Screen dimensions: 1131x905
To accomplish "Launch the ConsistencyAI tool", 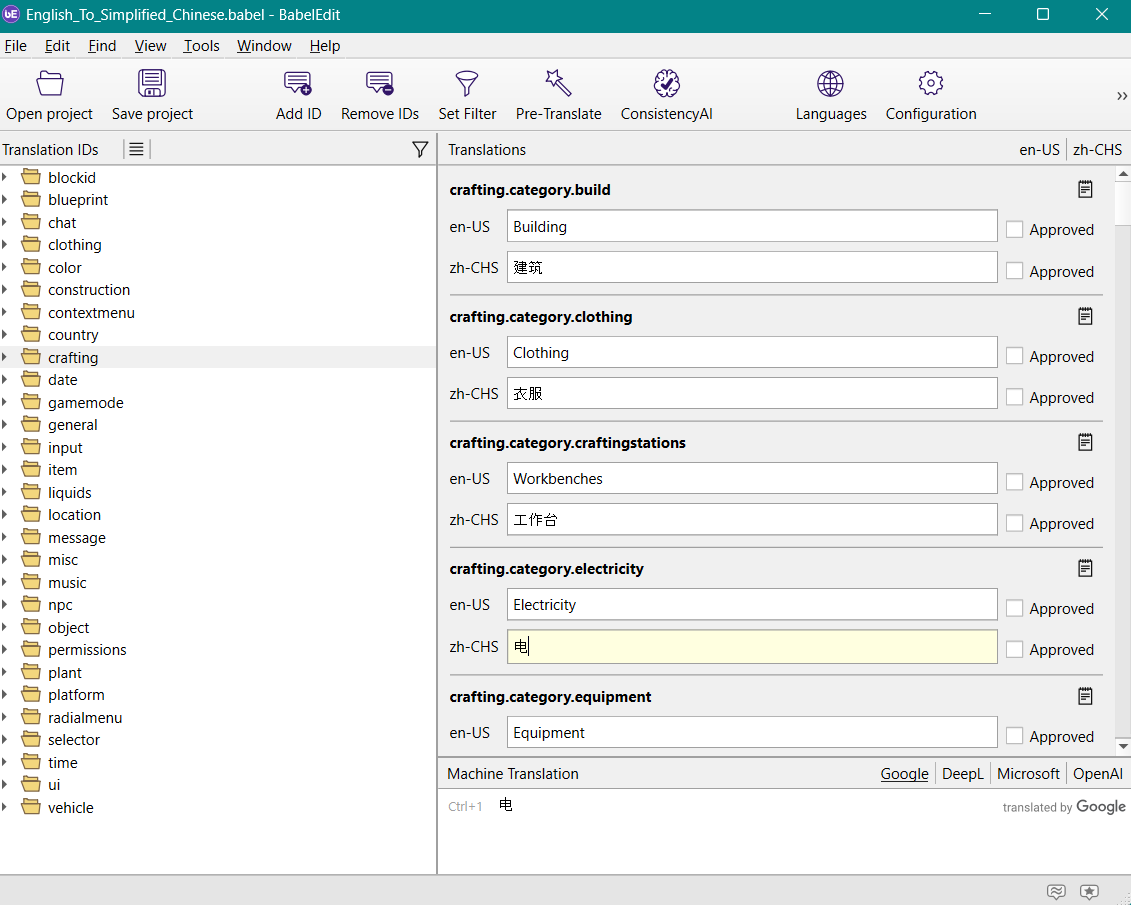I will point(666,84).
